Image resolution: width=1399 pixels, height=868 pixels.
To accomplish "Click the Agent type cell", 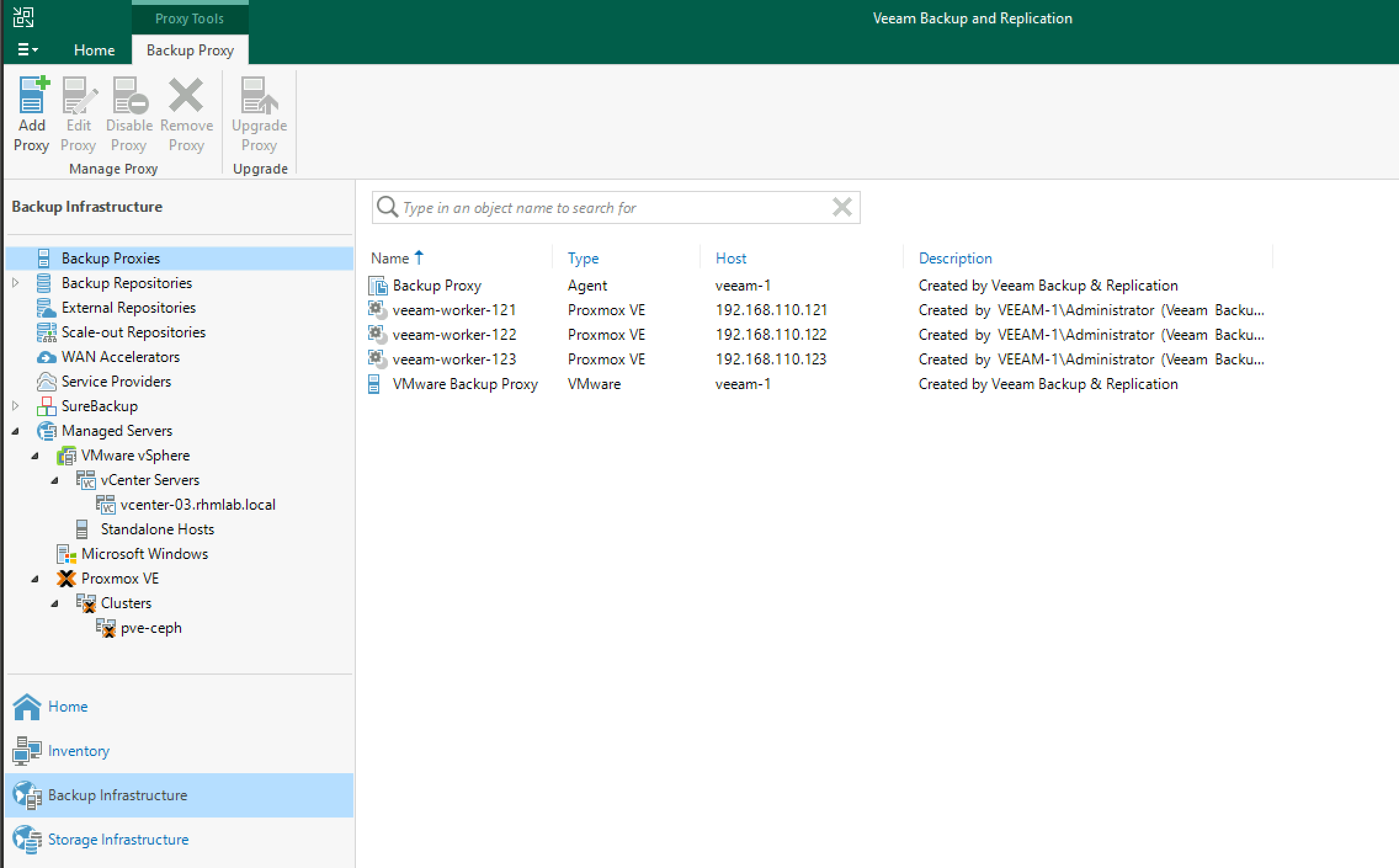I will pyautogui.click(x=587, y=286).
